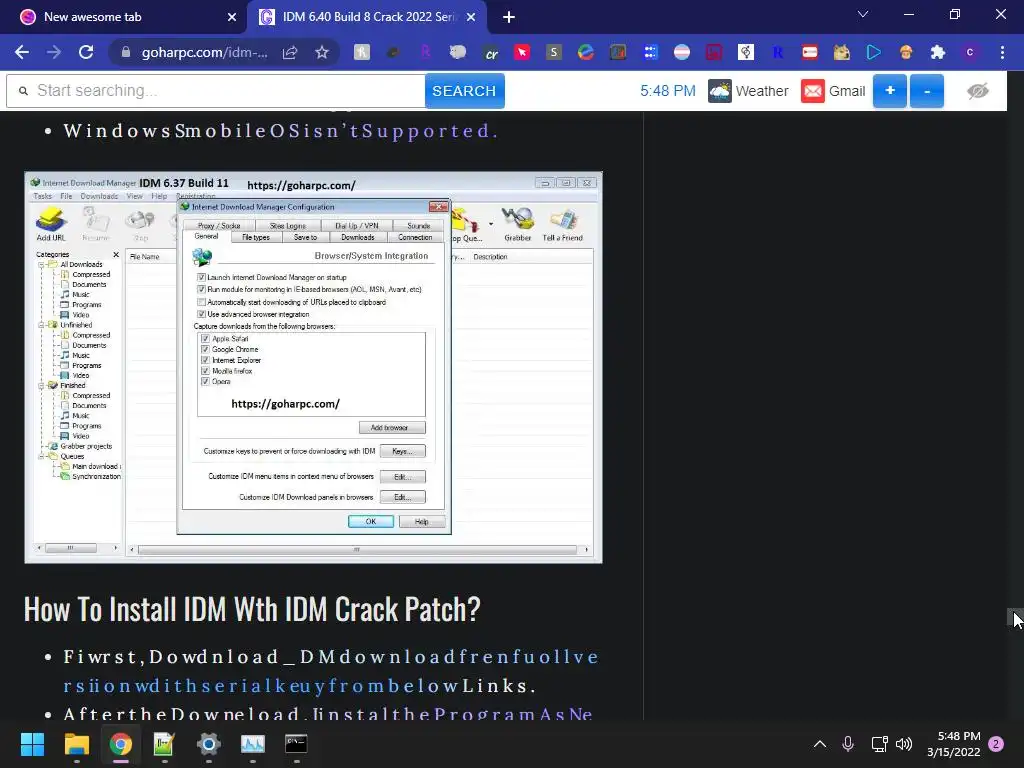Open the white K on gray extension

[362, 52]
